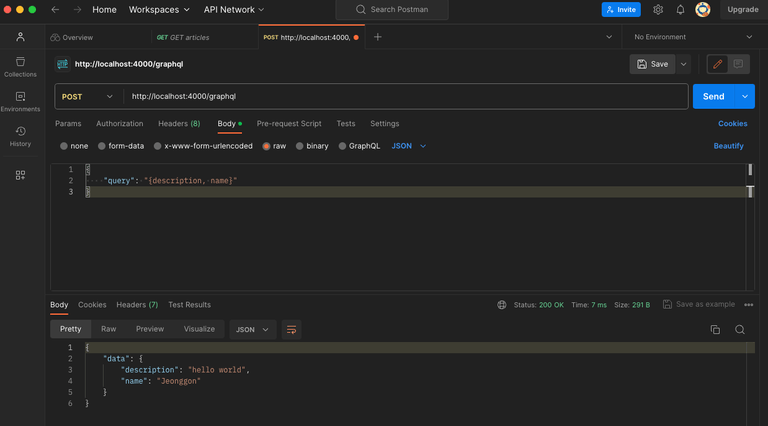The width and height of the screenshot is (768, 426).
Task: Change the response JSON format dropdown
Action: 252,330
